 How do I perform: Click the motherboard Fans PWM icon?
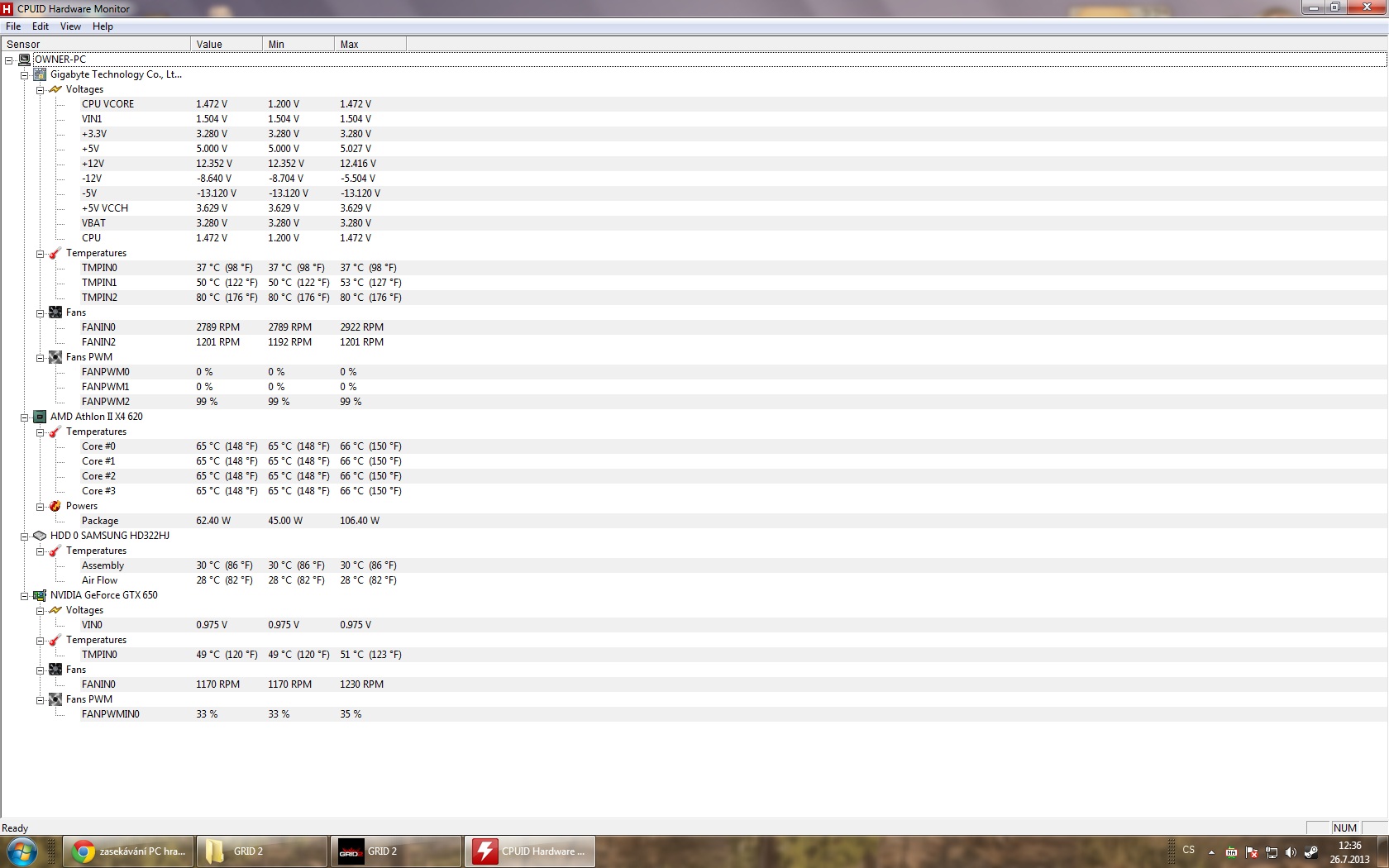[55, 357]
